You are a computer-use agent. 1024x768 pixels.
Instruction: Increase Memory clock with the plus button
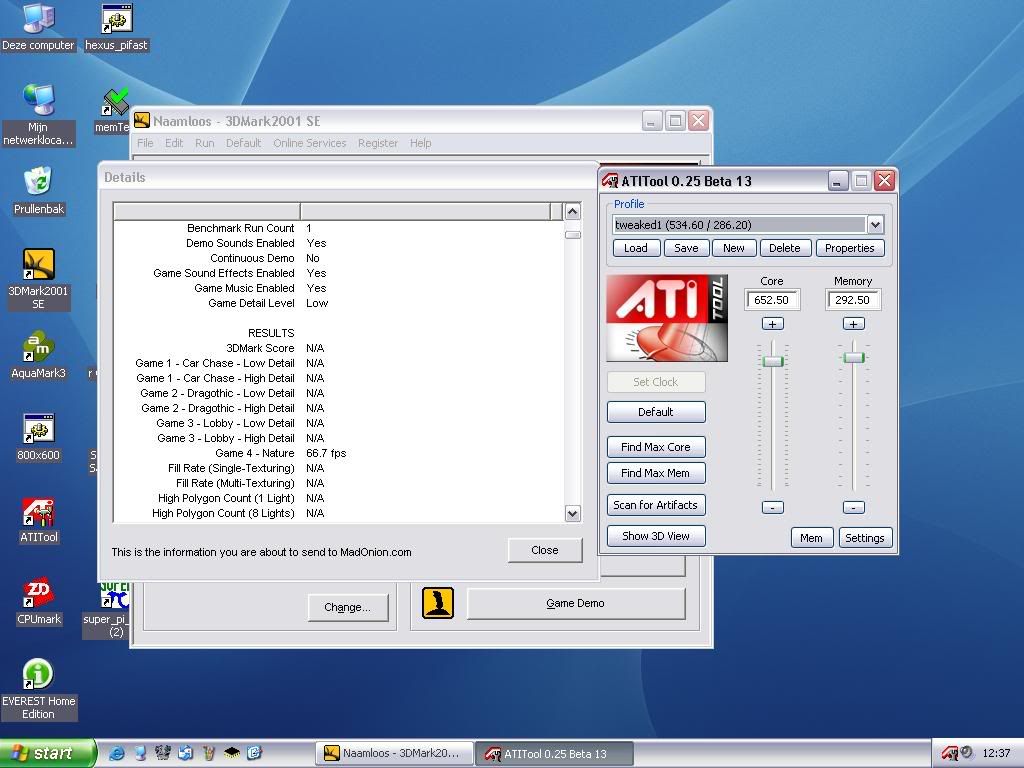point(854,324)
